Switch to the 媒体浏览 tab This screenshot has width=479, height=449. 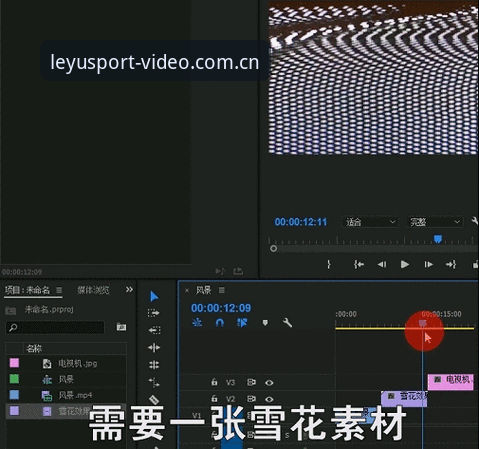(x=93, y=290)
